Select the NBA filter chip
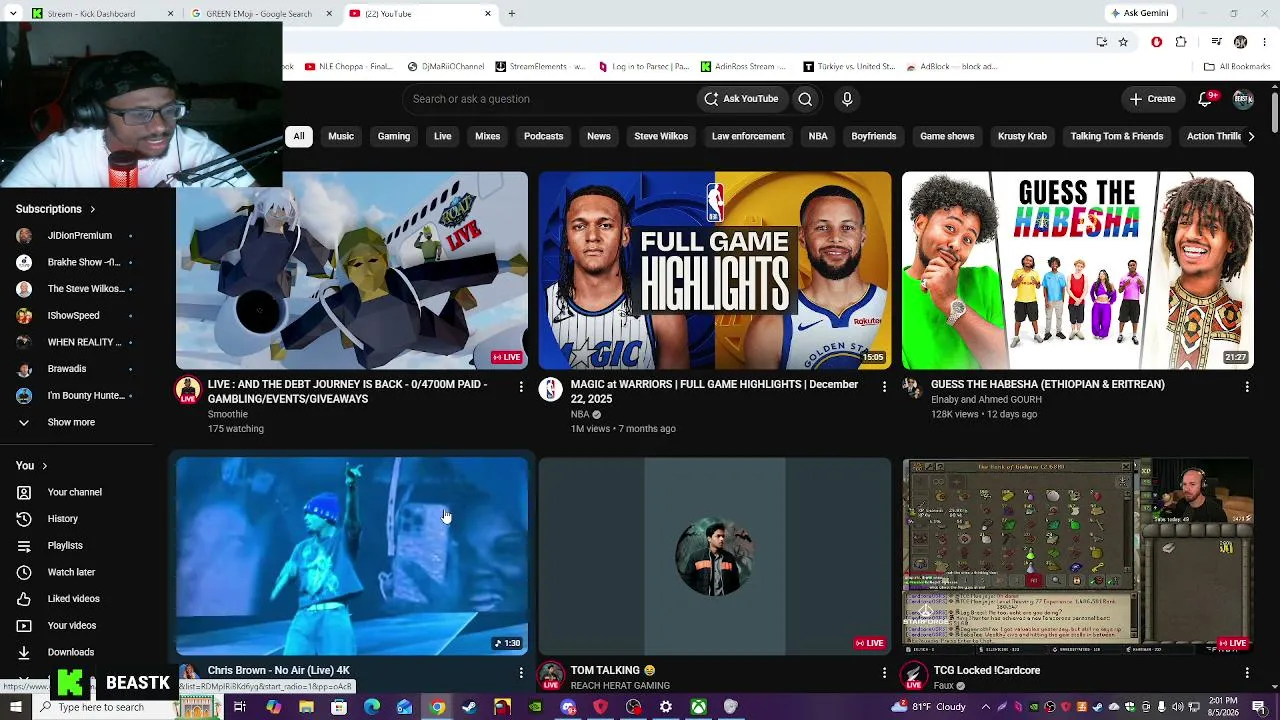The height and width of the screenshot is (720, 1280). [x=818, y=136]
